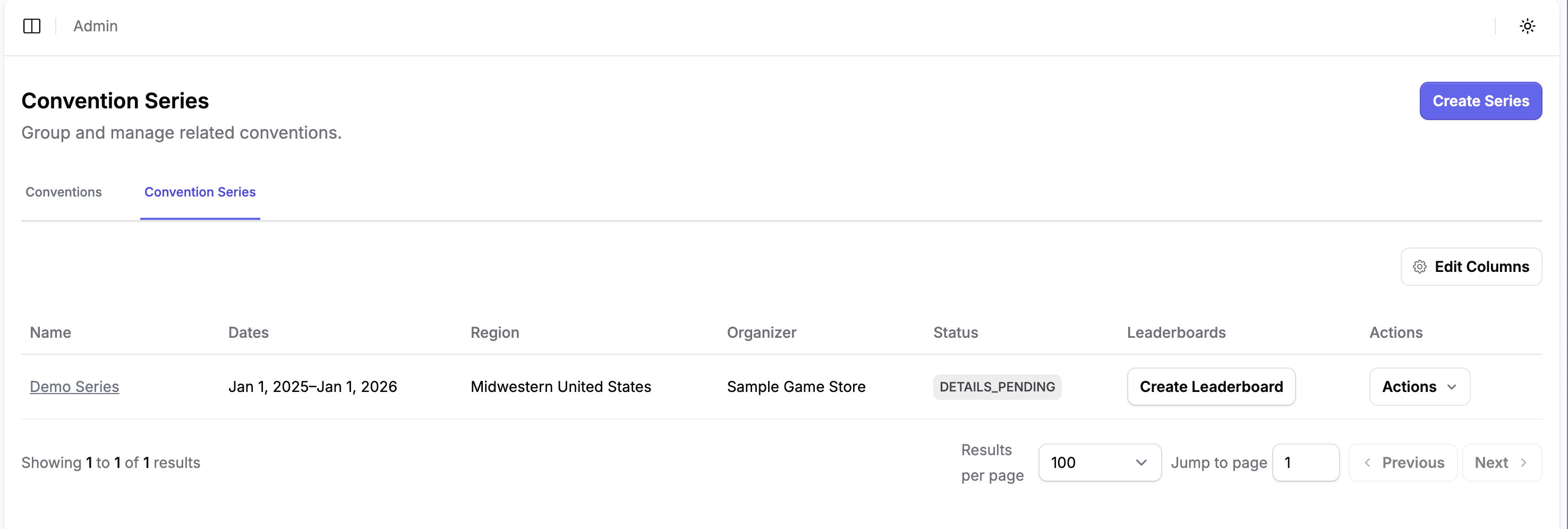This screenshot has height=529, width=1568.
Task: Click the DETAILS_PENDING status badge
Action: [x=996, y=387]
